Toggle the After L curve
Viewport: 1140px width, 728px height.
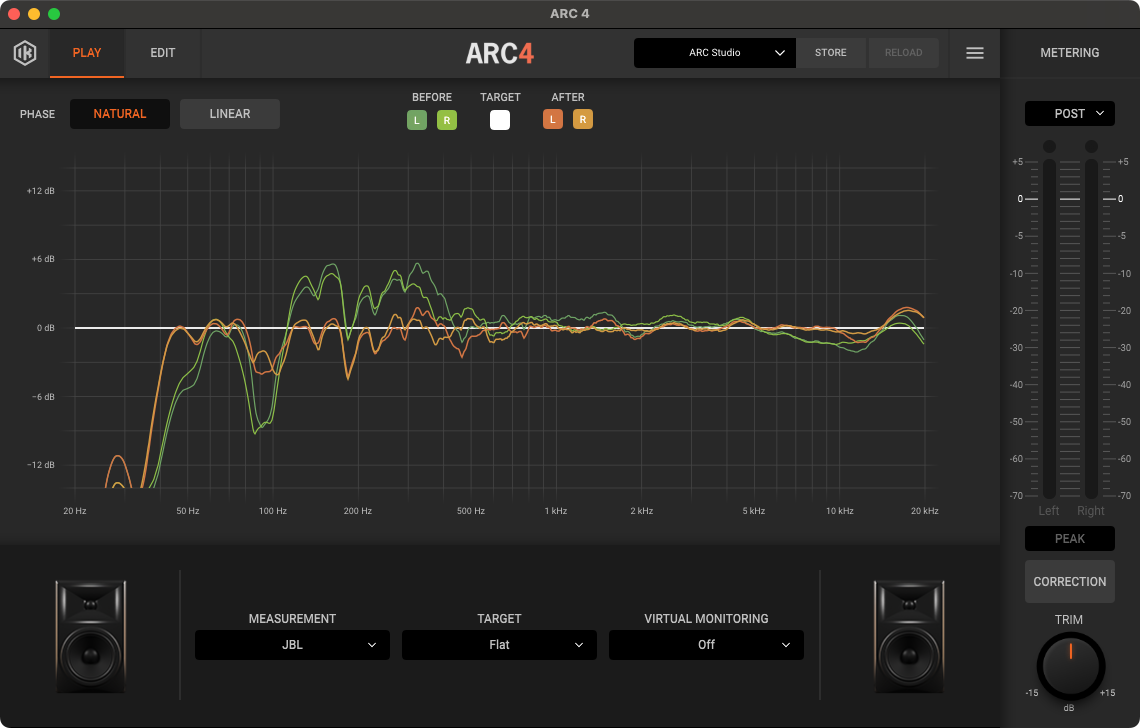coord(553,119)
